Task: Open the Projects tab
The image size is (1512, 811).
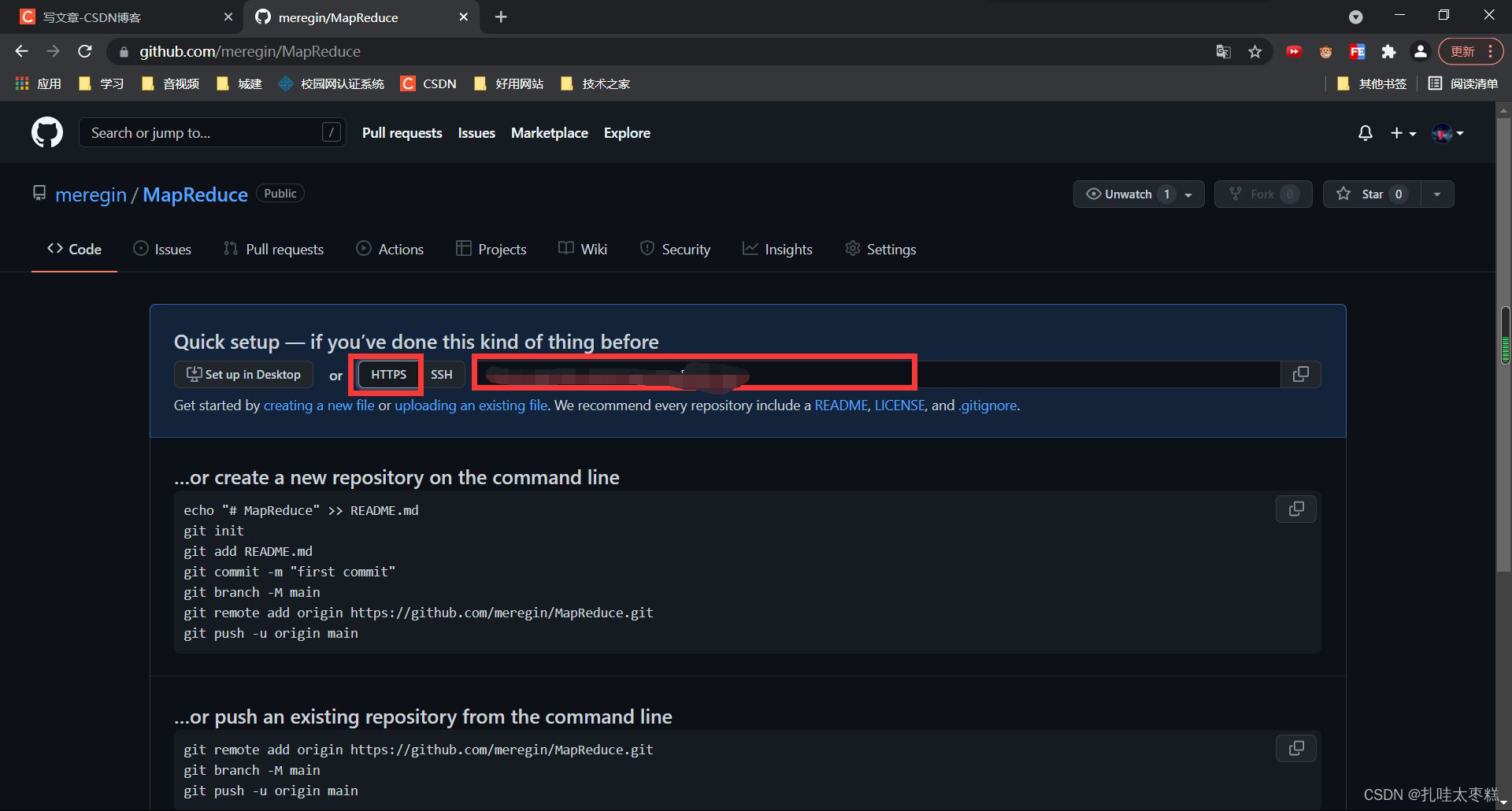Action: [x=491, y=249]
